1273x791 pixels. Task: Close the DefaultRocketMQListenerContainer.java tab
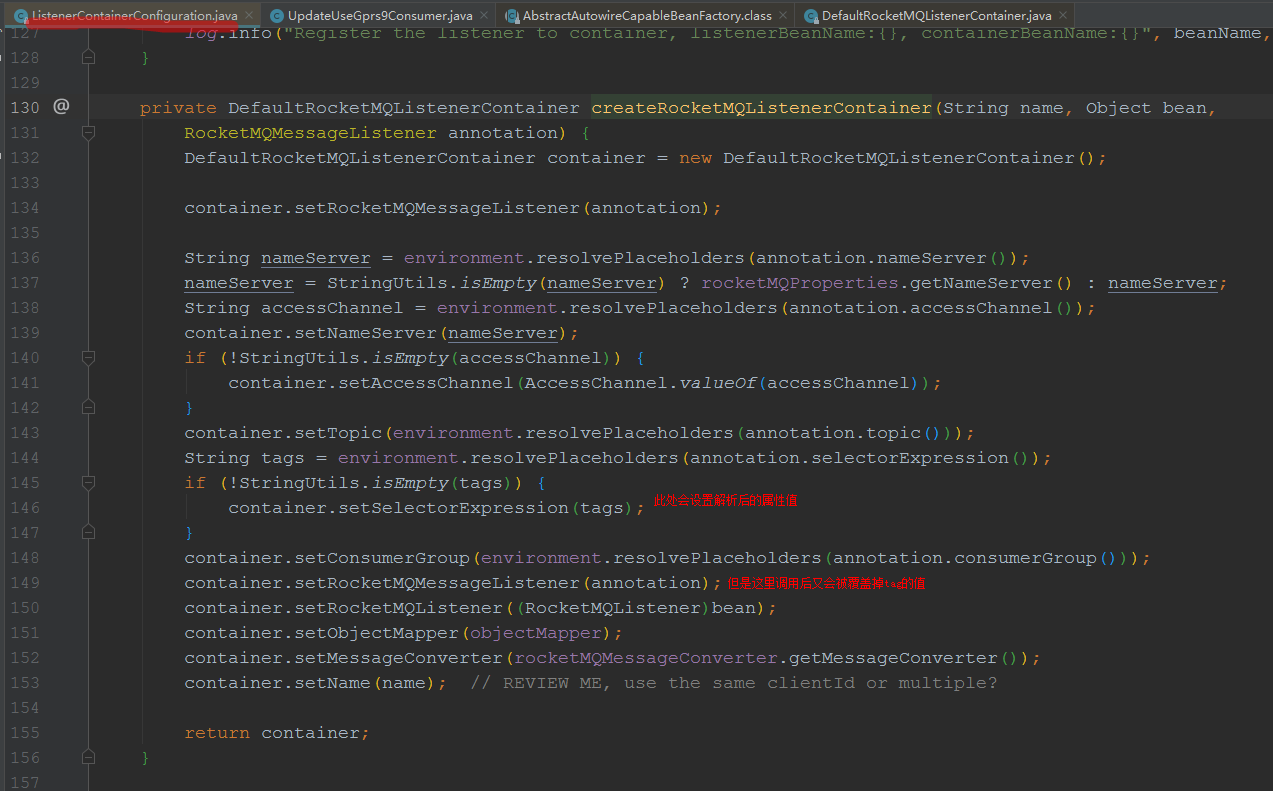click(x=1063, y=17)
